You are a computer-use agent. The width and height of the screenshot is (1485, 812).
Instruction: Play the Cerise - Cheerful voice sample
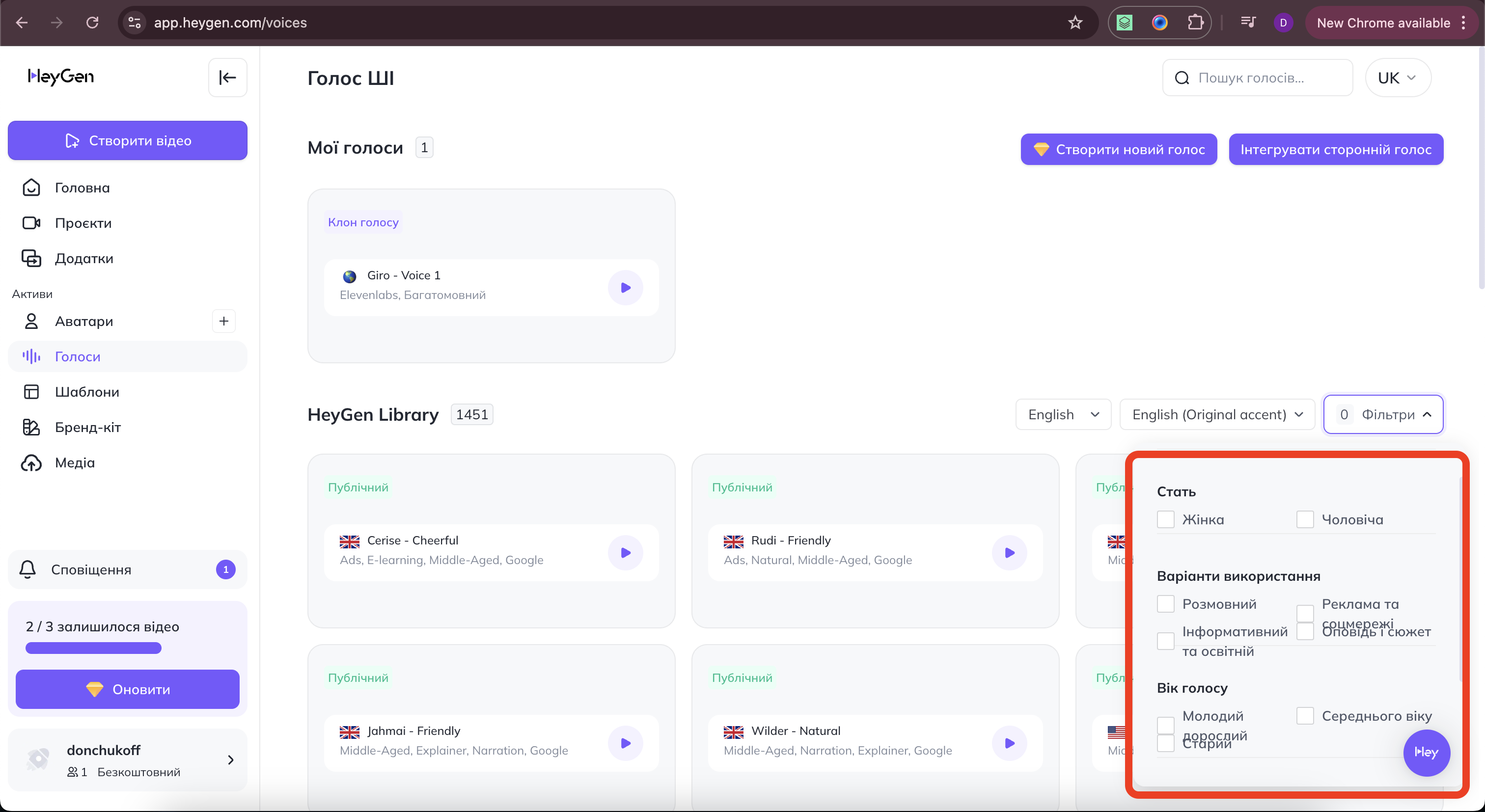point(626,553)
